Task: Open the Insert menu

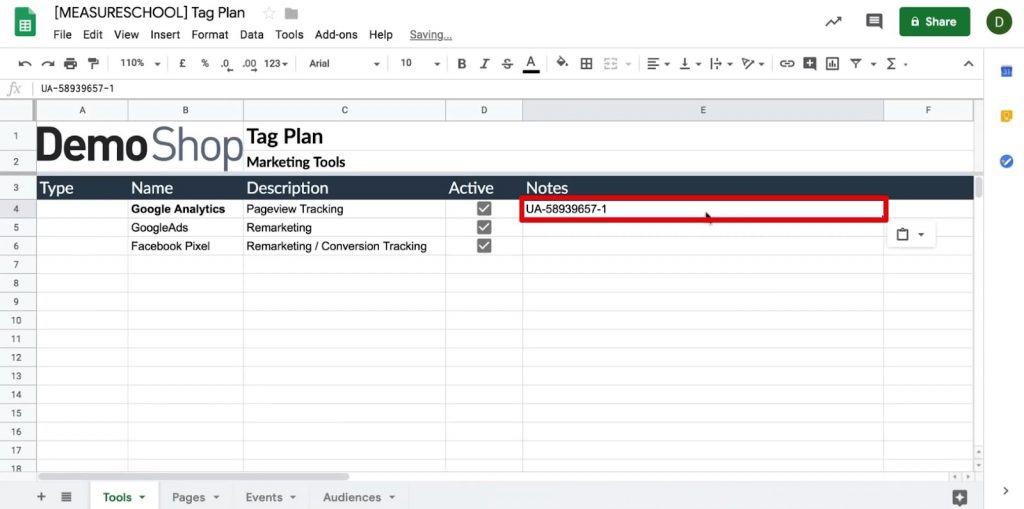Action: (x=165, y=35)
